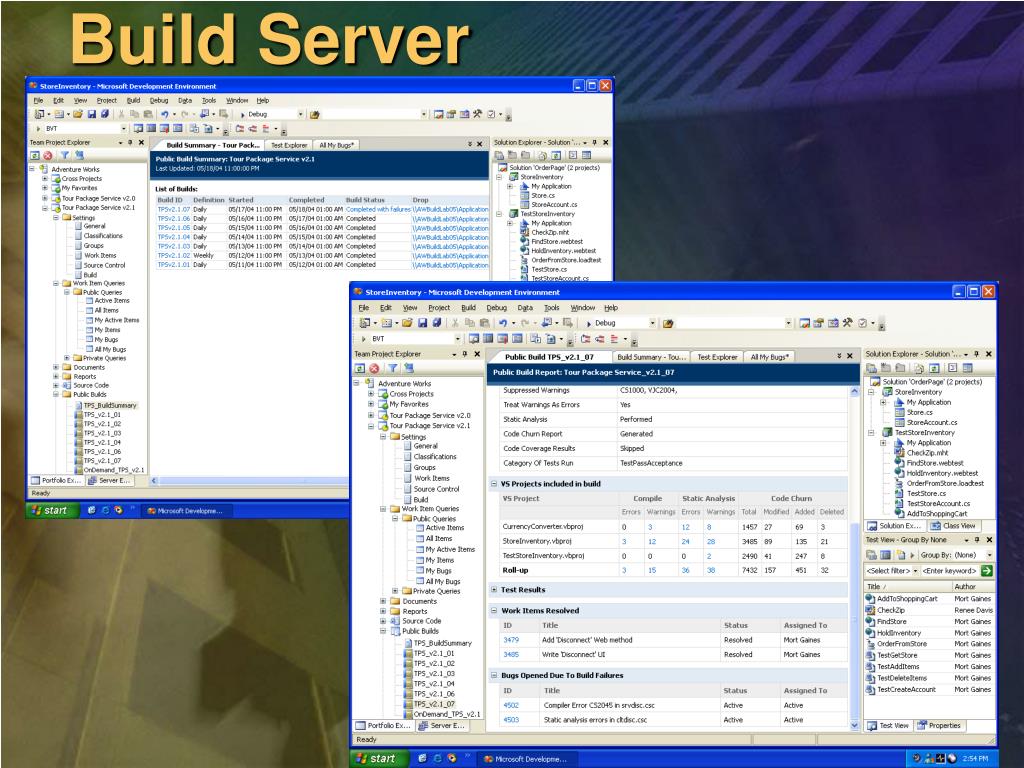
Task: Select AddToShoppingCart test in Test View list
Action: point(907,599)
